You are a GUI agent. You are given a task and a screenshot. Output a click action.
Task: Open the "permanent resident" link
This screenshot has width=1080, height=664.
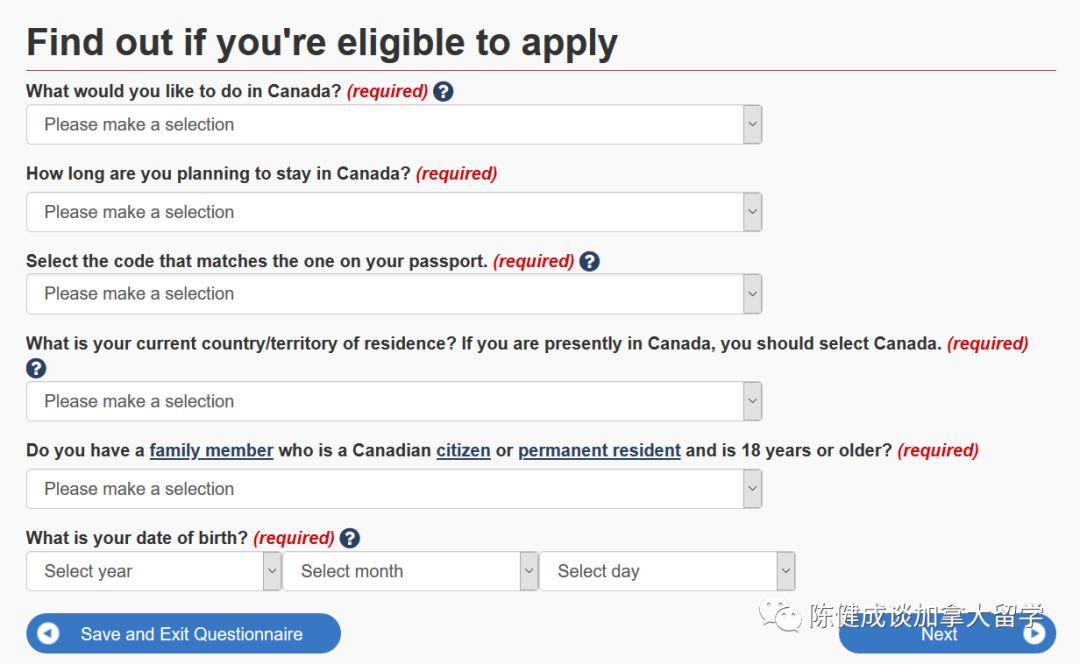(x=599, y=451)
